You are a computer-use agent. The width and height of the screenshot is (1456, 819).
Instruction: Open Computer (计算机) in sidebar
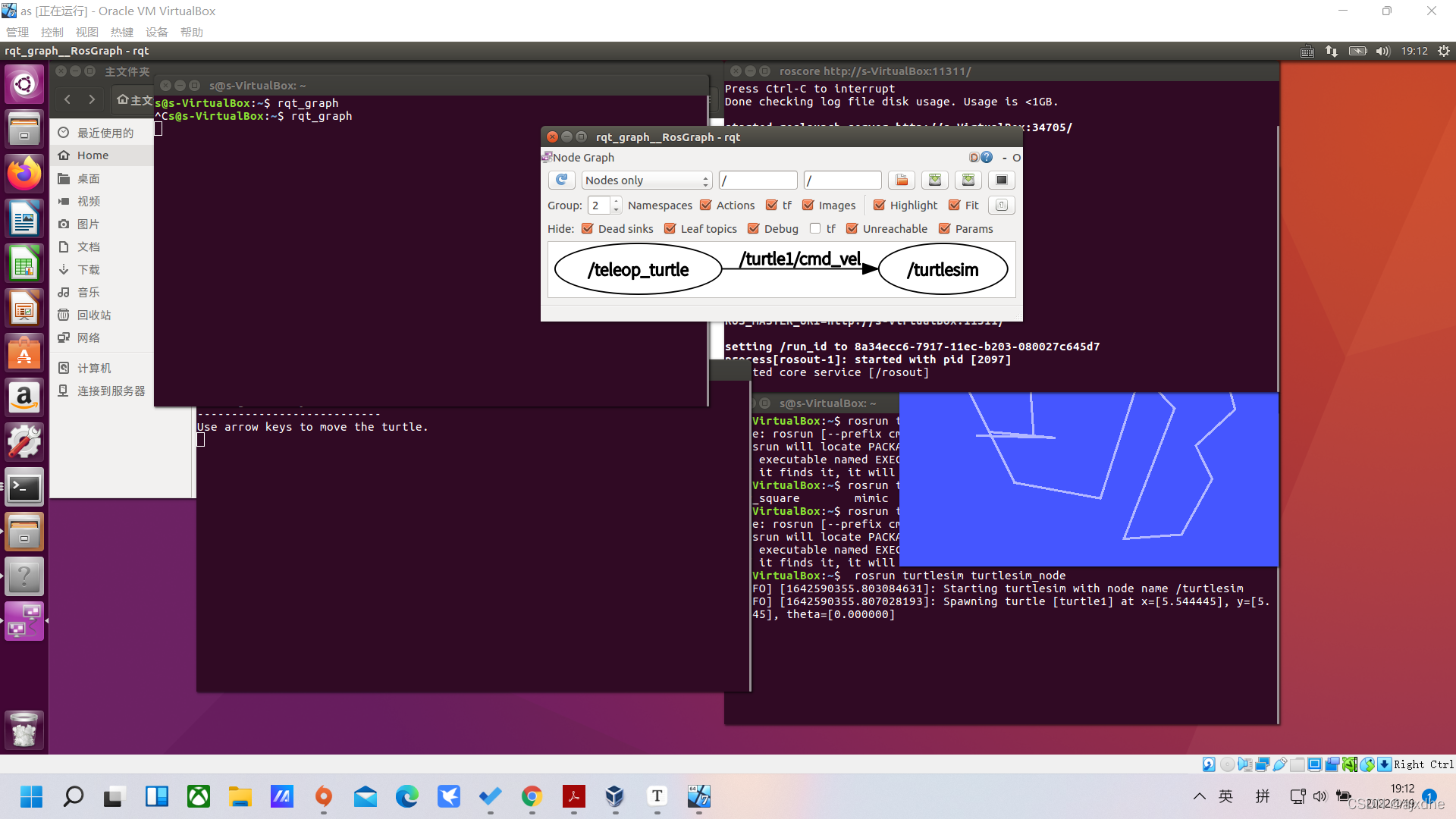(x=102, y=368)
